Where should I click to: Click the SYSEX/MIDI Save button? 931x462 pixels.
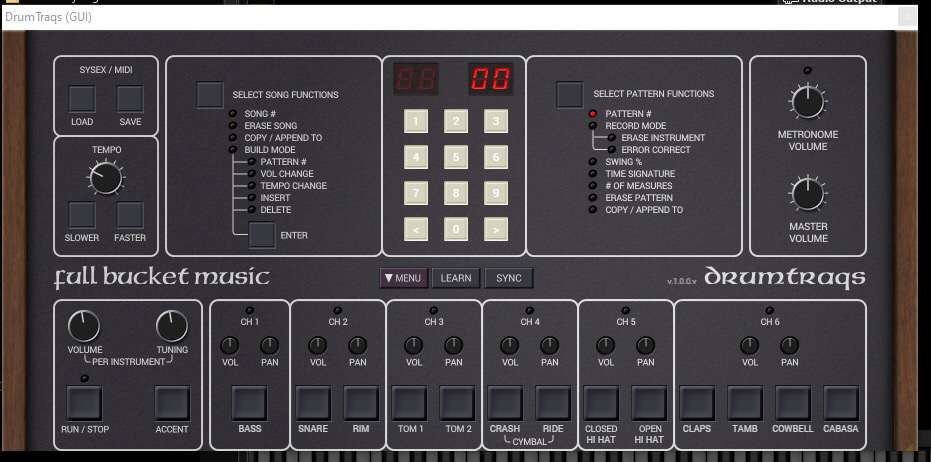coord(130,99)
